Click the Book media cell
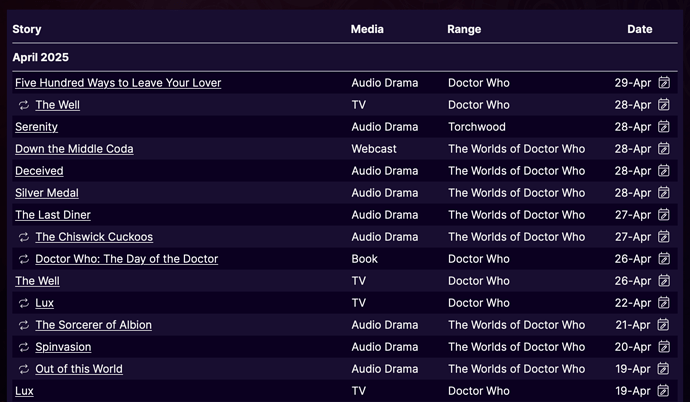 click(364, 259)
